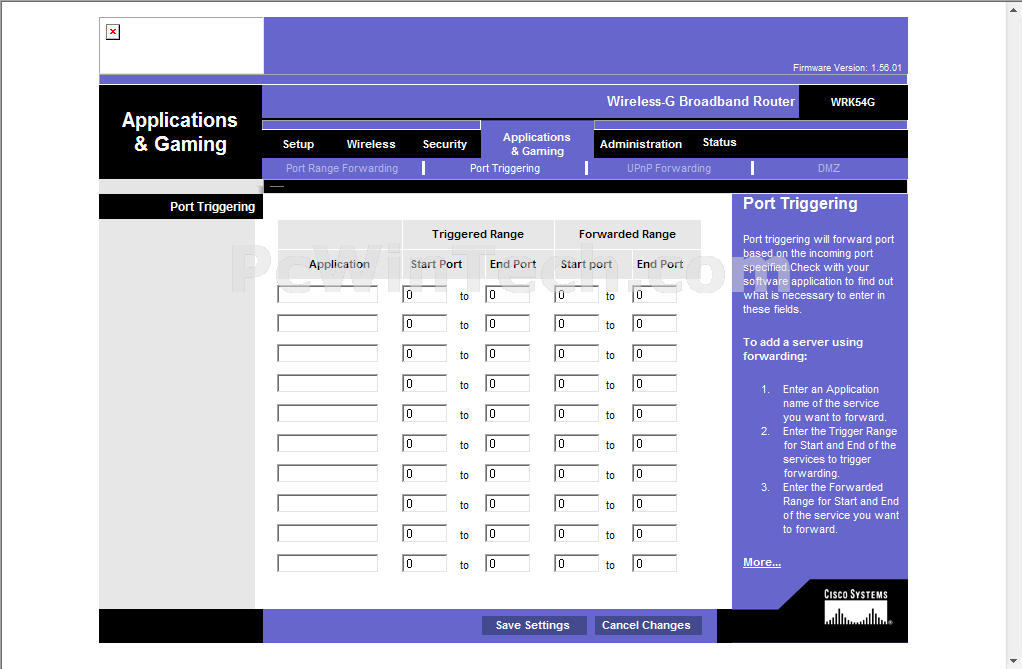
Task: Click the "Triggered Range" table header
Action: [478, 234]
